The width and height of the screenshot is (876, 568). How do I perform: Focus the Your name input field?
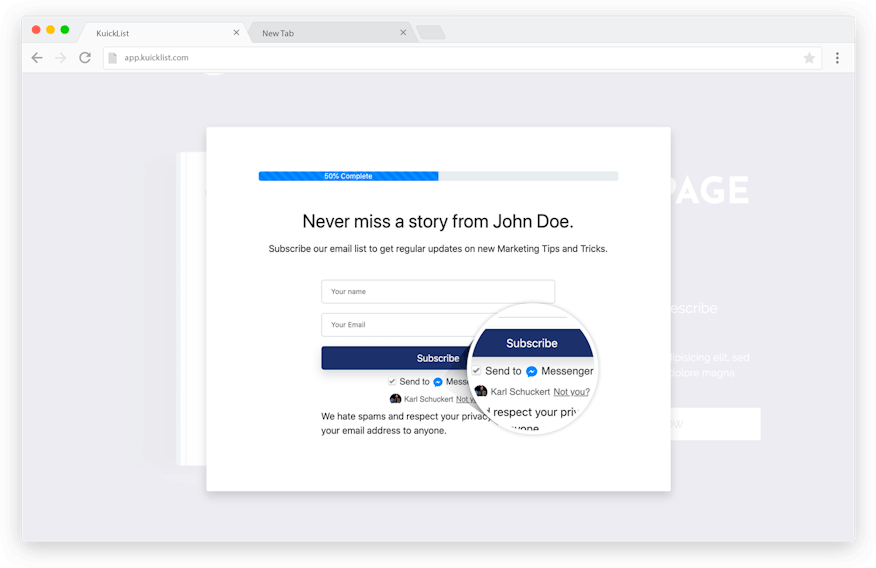[437, 291]
